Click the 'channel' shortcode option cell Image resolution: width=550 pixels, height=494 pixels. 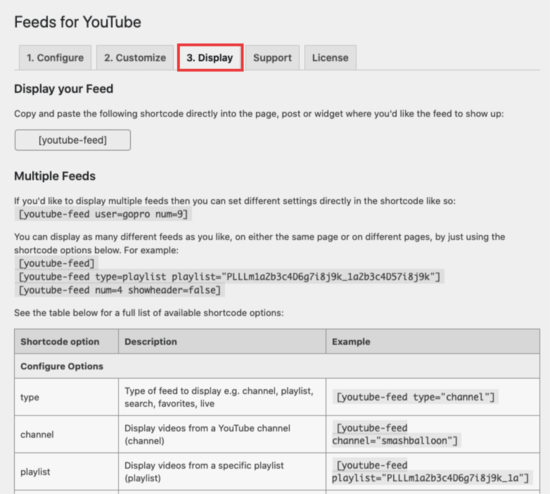point(66,434)
